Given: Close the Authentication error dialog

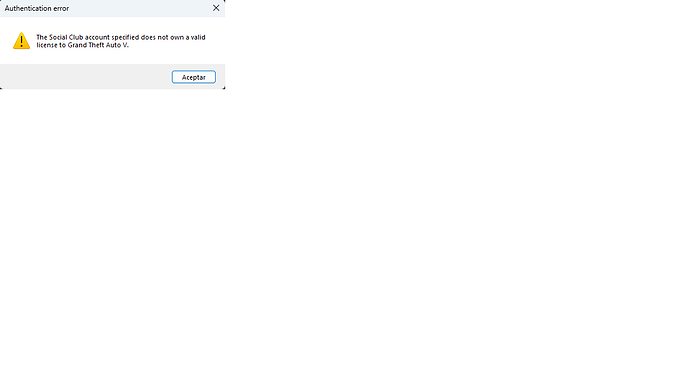Looking at the screenshot, I should (x=216, y=8).
